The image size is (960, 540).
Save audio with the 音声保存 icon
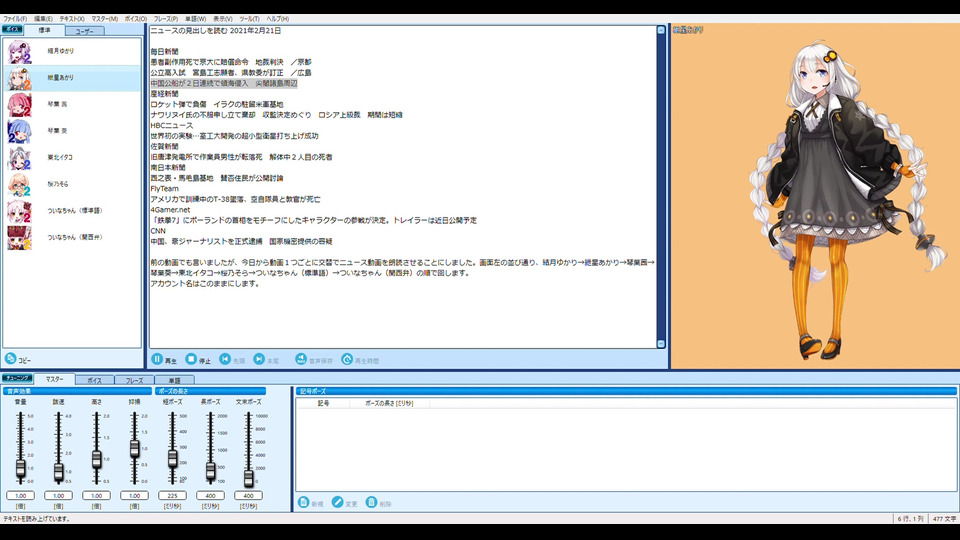(301, 359)
